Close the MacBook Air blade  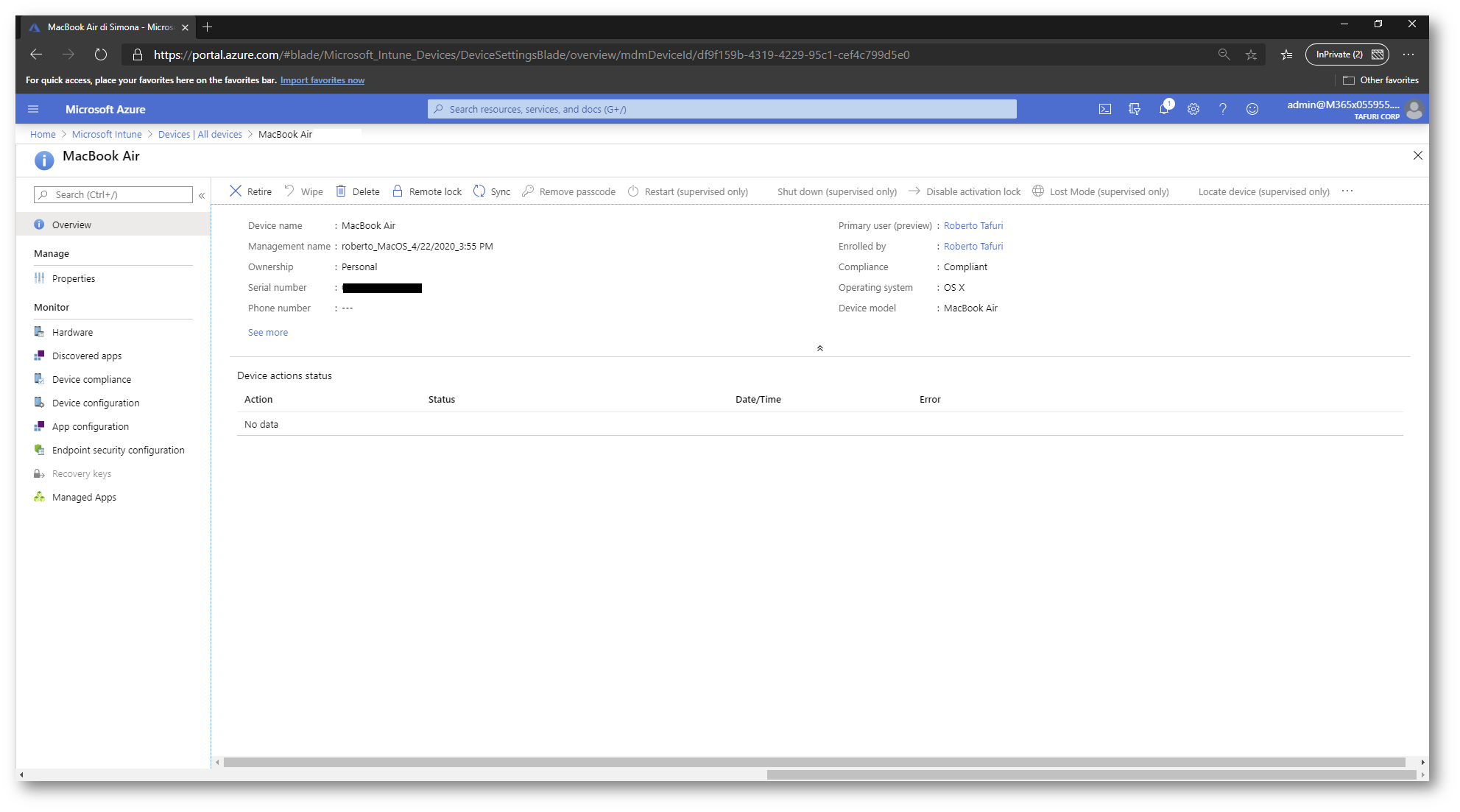[x=1417, y=155]
